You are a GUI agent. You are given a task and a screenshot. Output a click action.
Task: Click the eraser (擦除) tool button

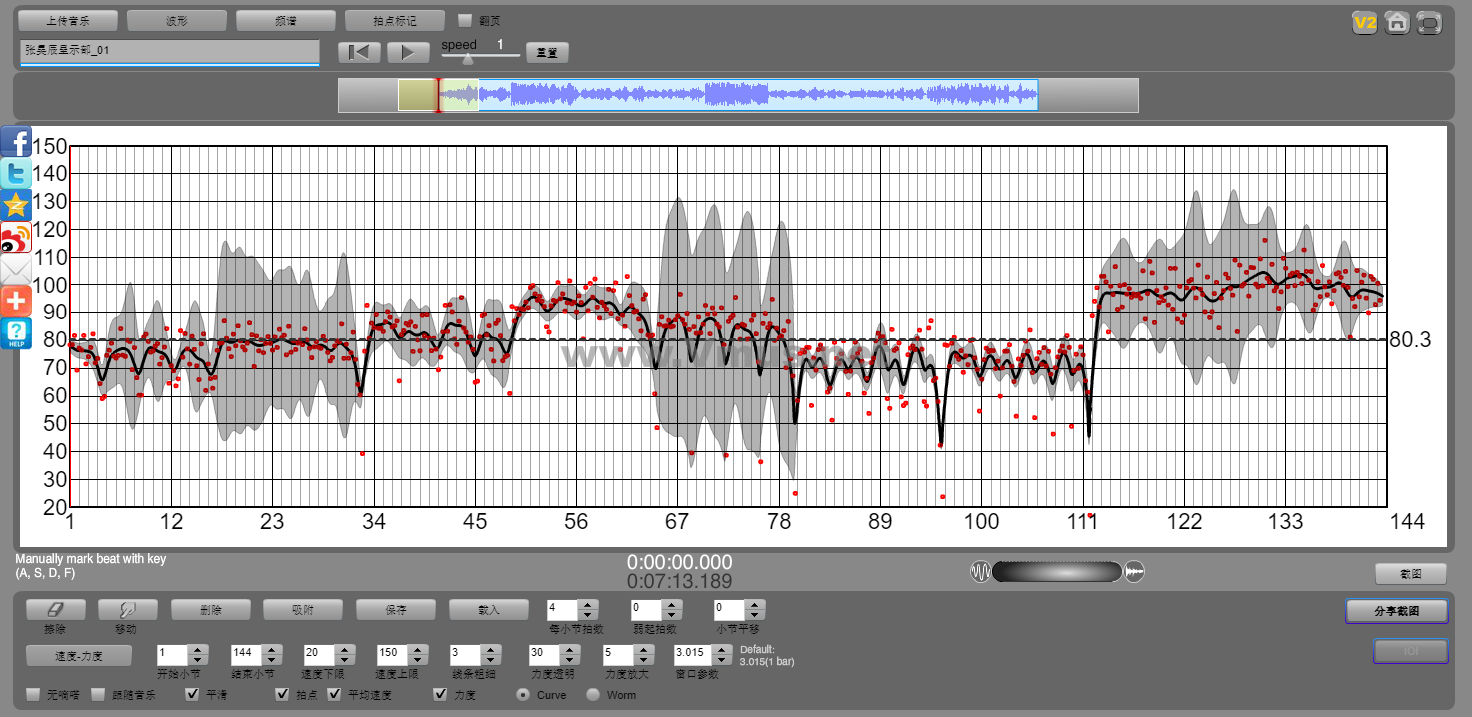point(55,609)
